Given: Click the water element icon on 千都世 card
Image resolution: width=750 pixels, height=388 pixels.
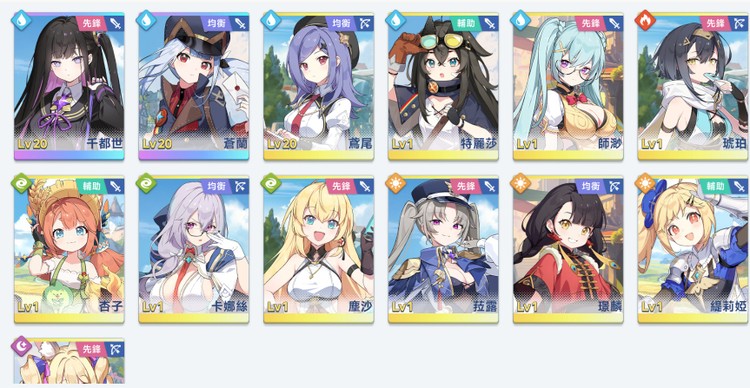Looking at the screenshot, I should pos(21,21).
